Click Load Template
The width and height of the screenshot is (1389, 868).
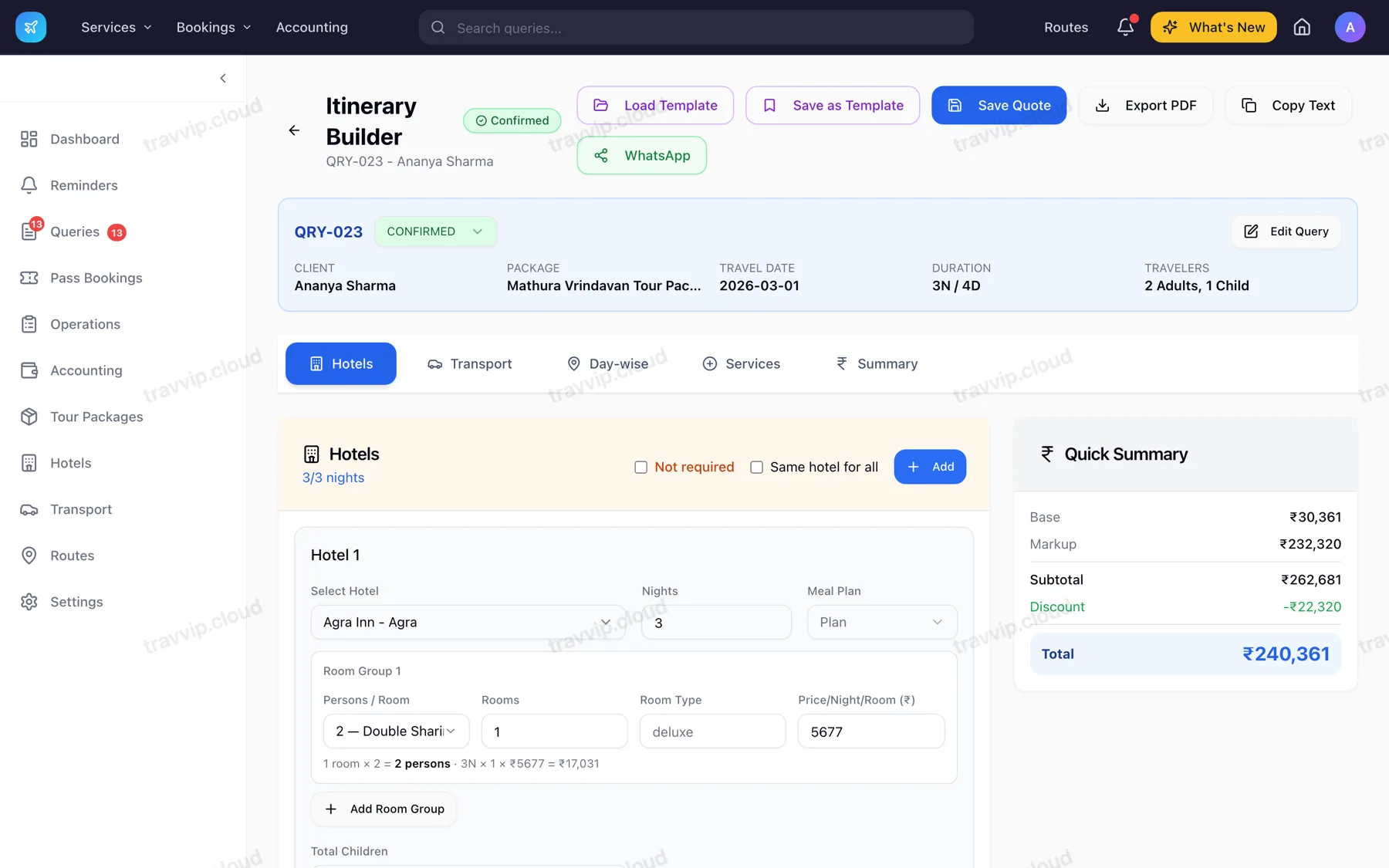(655, 105)
